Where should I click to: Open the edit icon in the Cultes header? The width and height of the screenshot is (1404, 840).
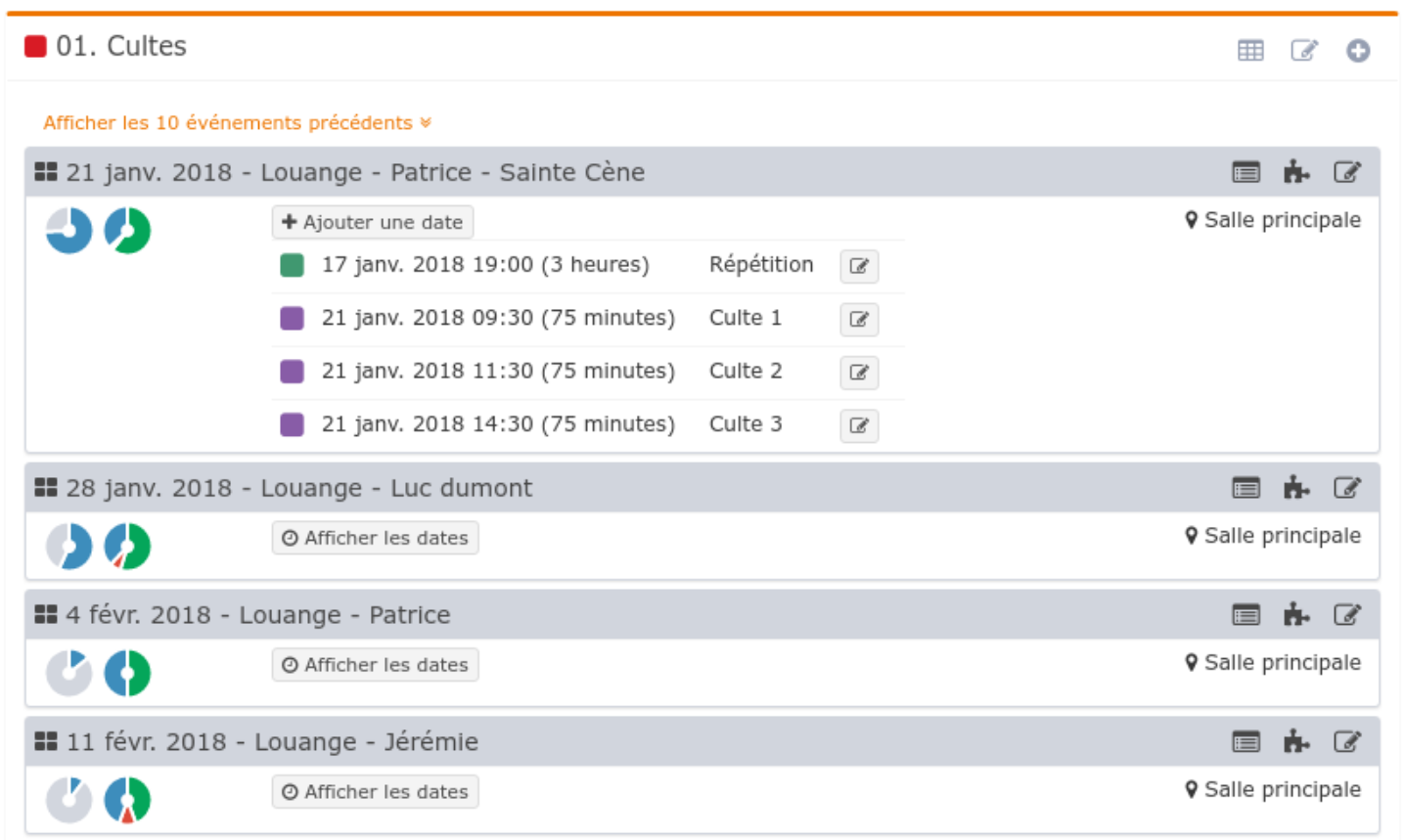(x=1304, y=51)
